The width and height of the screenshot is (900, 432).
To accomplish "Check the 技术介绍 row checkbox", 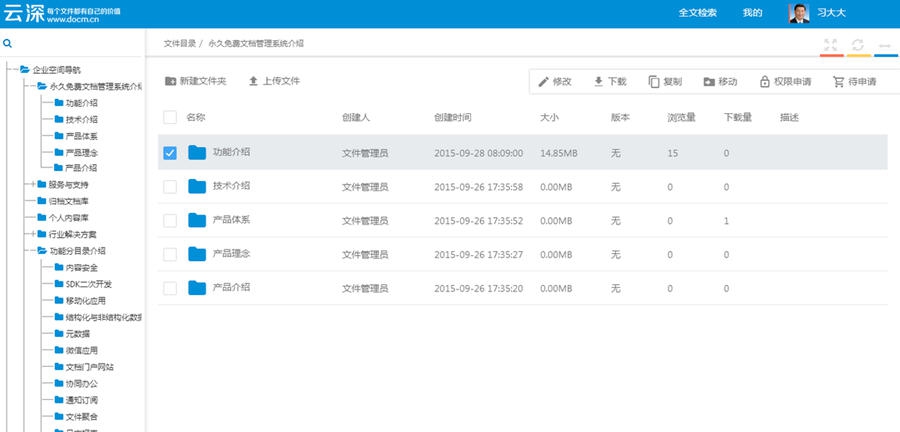I will (170, 186).
